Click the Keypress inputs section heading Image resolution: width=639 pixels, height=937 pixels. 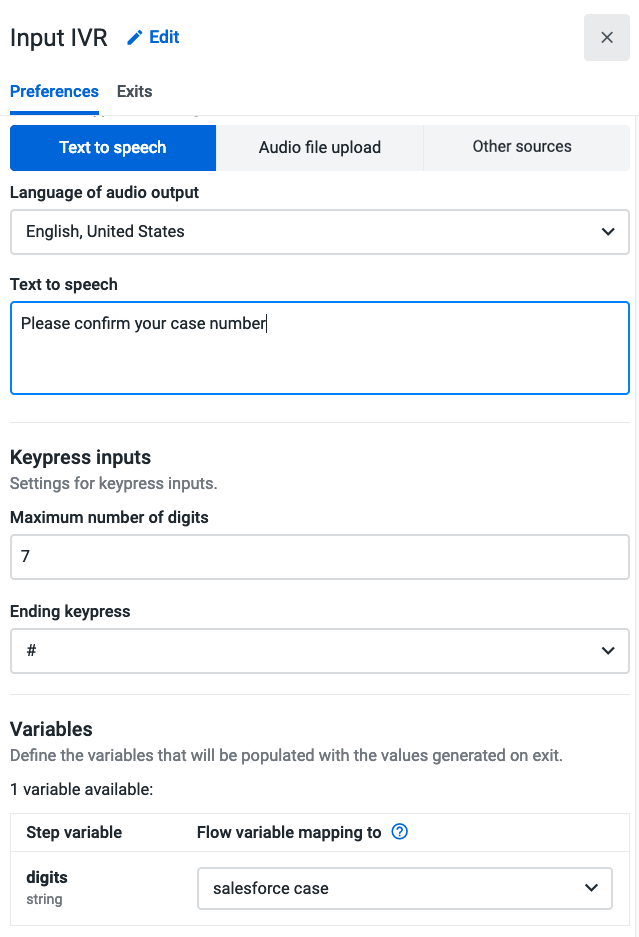point(80,457)
